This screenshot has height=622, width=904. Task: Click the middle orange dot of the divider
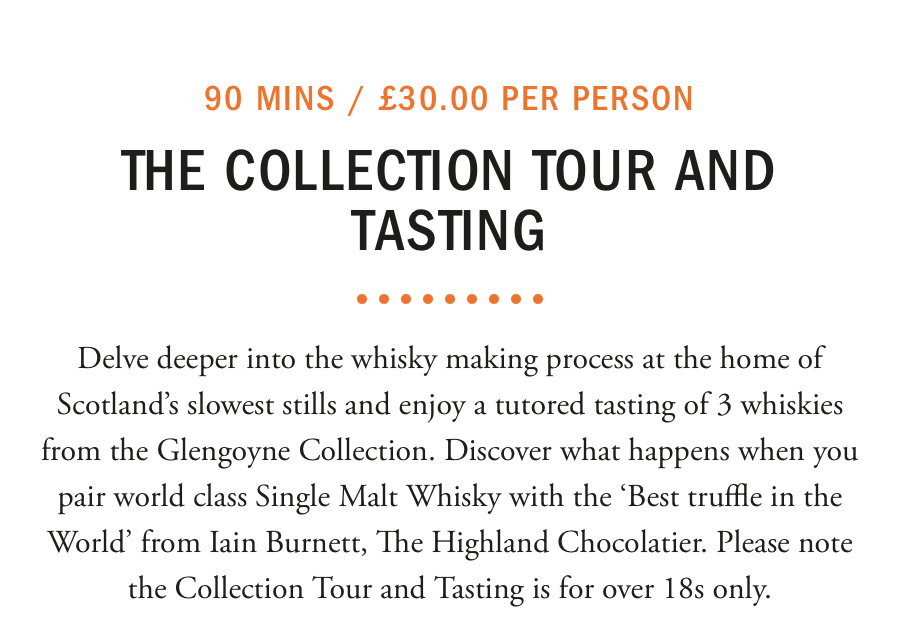click(x=450, y=299)
